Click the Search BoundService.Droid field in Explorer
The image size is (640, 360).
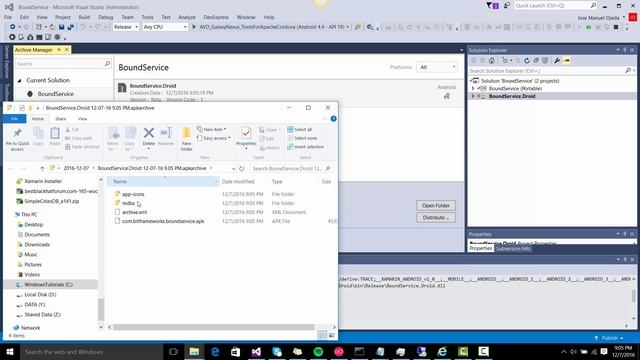291,169
